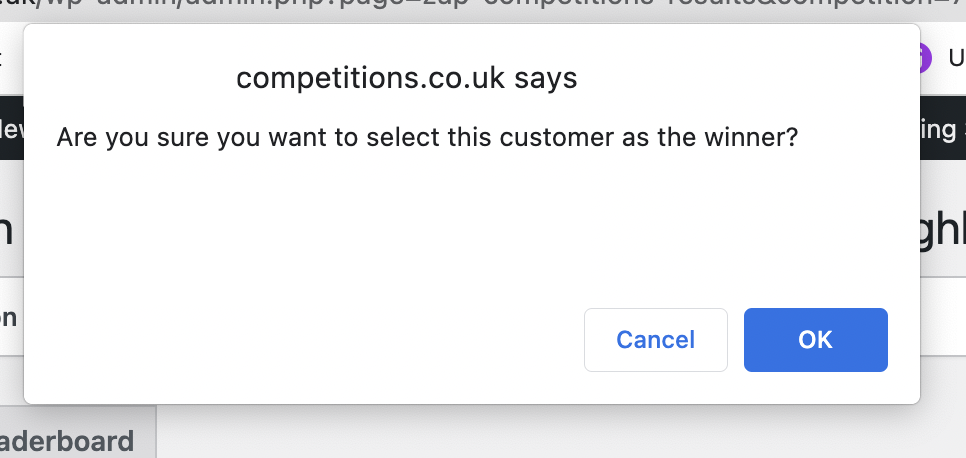966x458 pixels.
Task: Click the page heading letter on the left edge
Action: pyautogui.click(x=7, y=230)
